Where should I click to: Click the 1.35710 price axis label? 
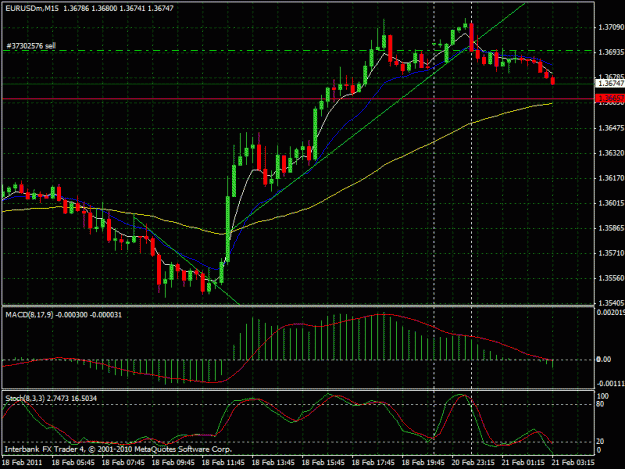[x=611, y=253]
